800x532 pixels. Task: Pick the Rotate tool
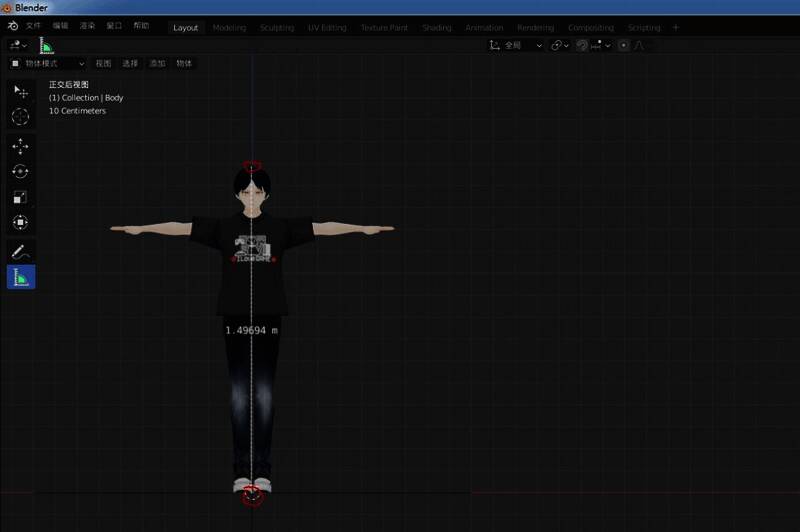tap(20, 171)
